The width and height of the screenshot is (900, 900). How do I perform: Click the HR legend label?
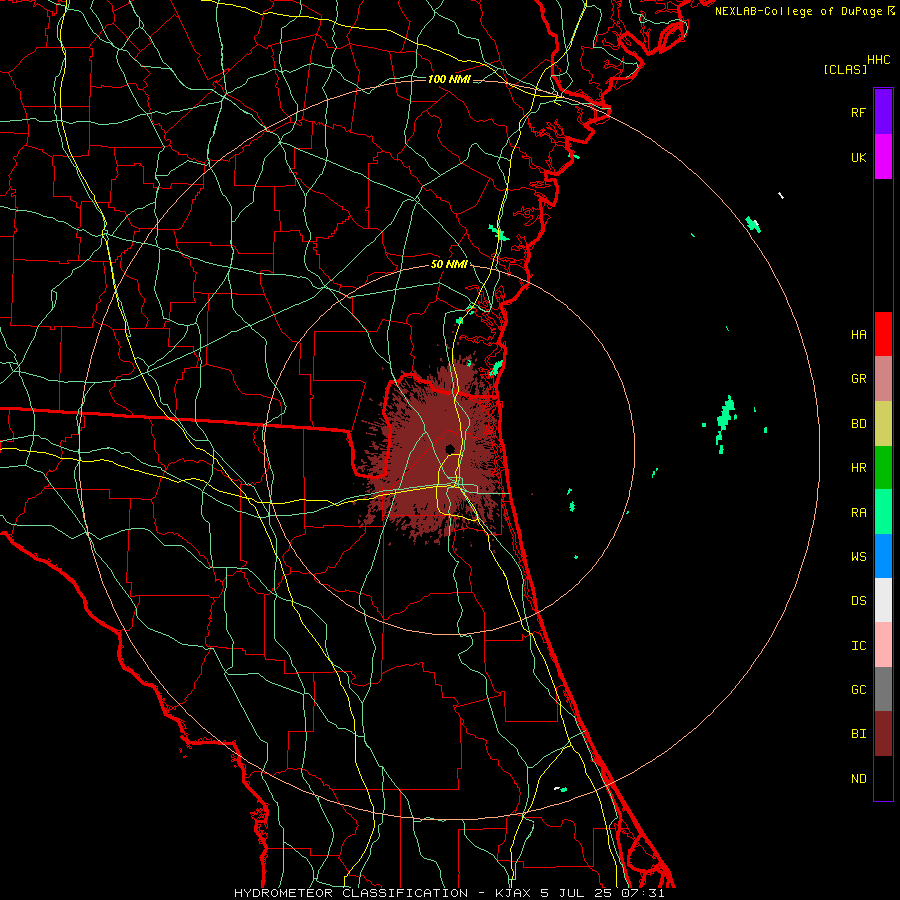[x=858, y=468]
